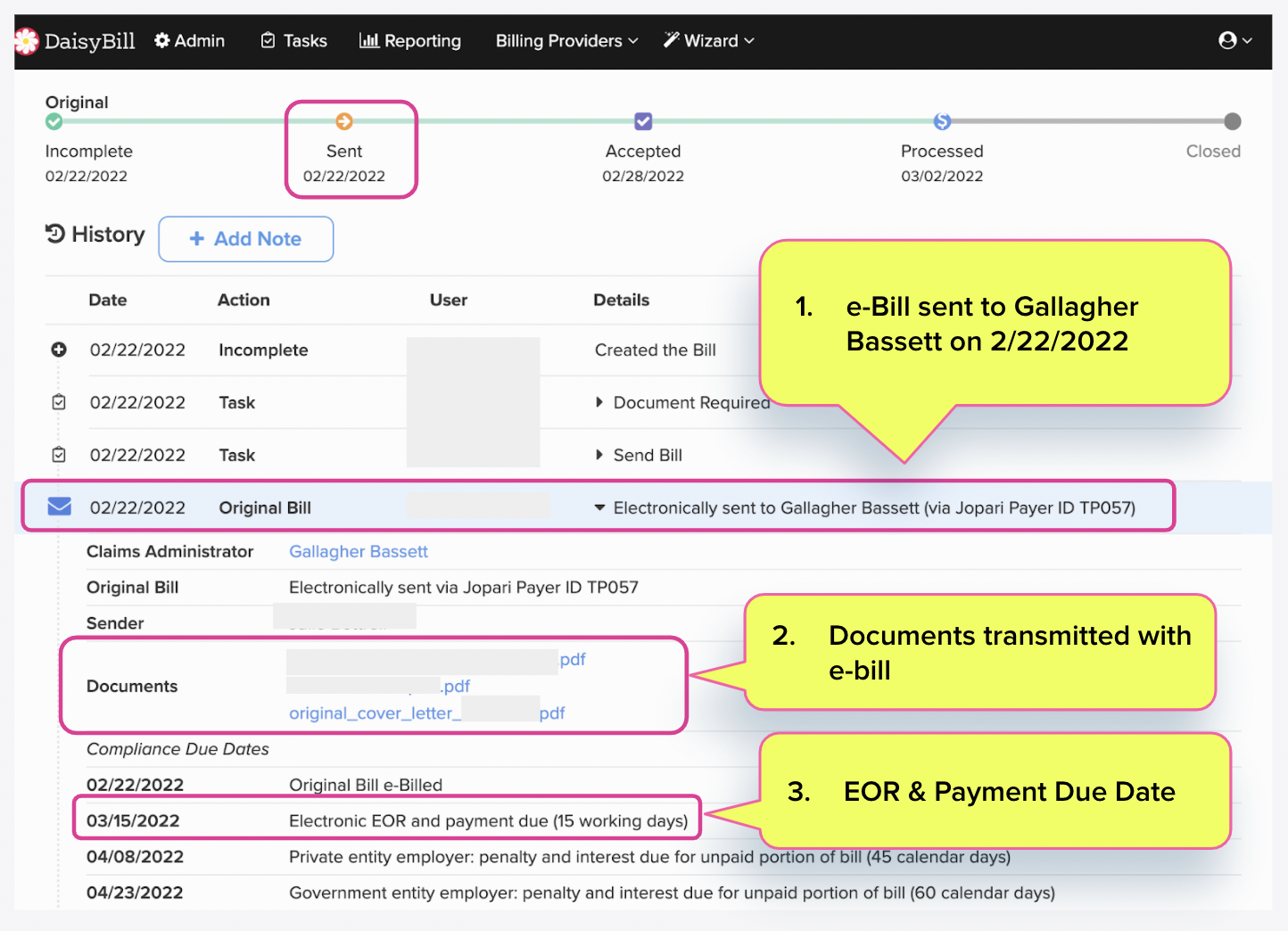Click the clipboard icon beside Document Required task
Image resolution: width=1288 pixels, height=931 pixels.
click(59, 402)
